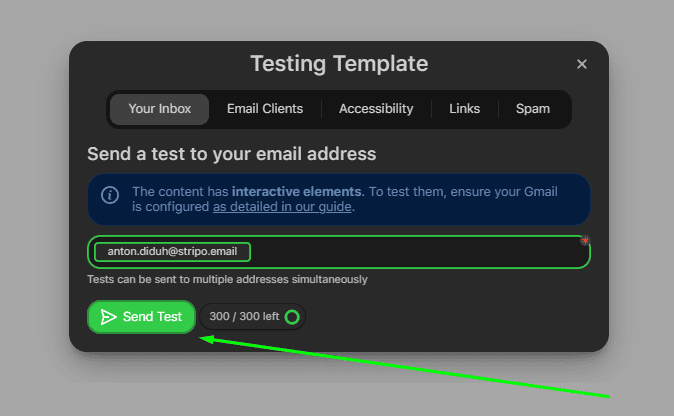Click the paper plane icon on Send Test
This screenshot has width=674, height=416.
coord(109,317)
